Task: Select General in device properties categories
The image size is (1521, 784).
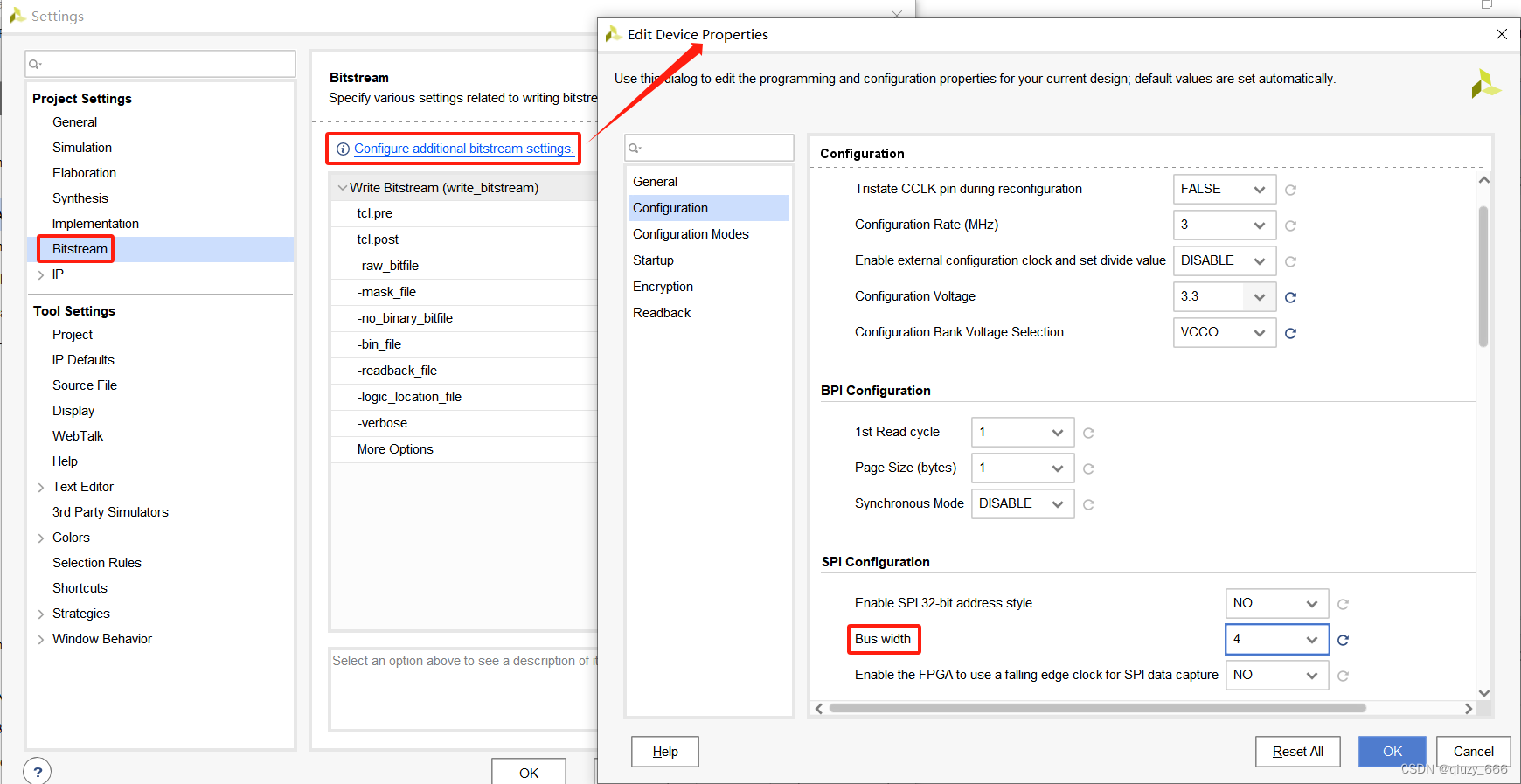Action: tap(709, 182)
